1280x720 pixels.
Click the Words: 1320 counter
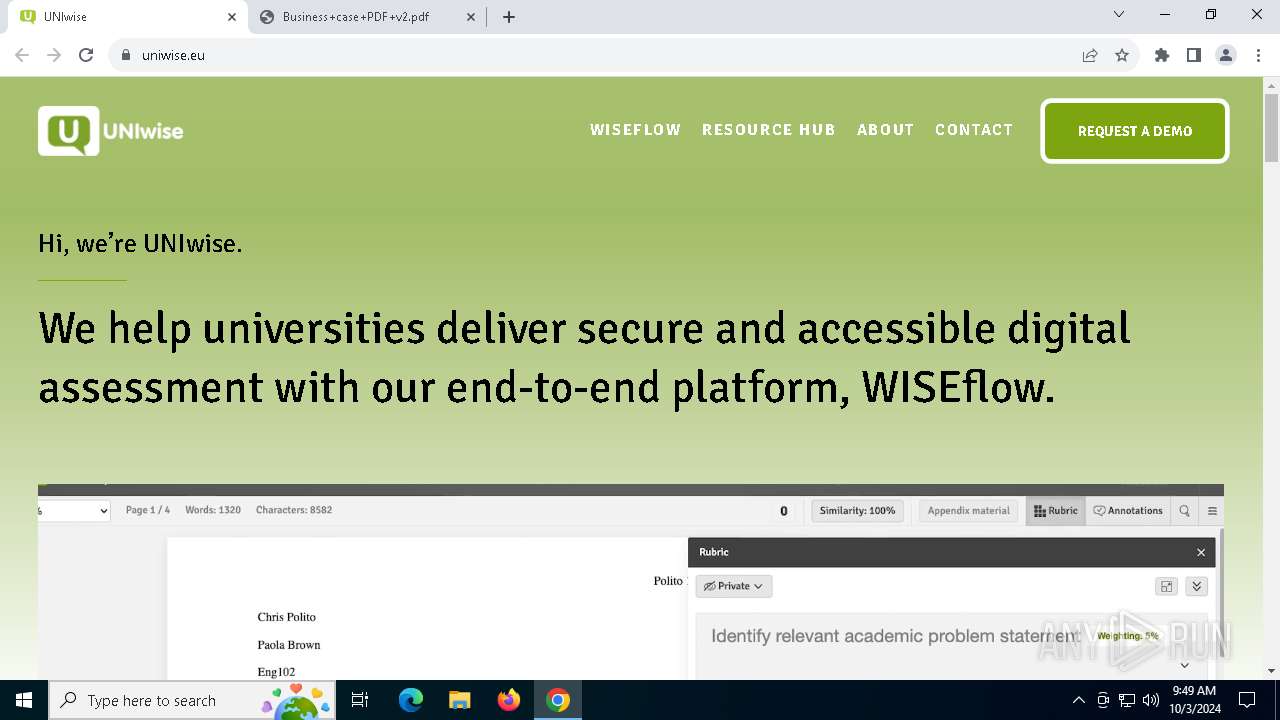213,510
